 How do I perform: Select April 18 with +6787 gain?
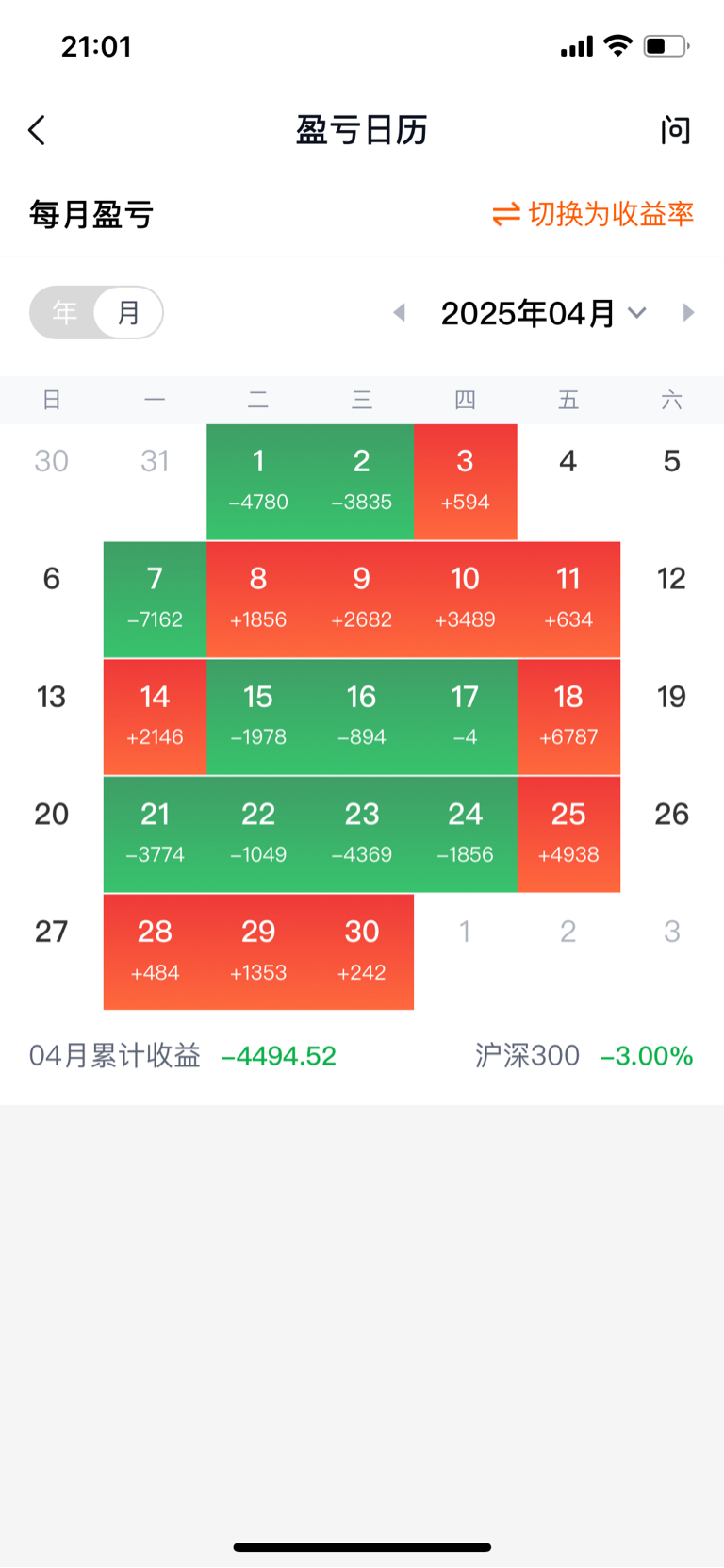[568, 717]
